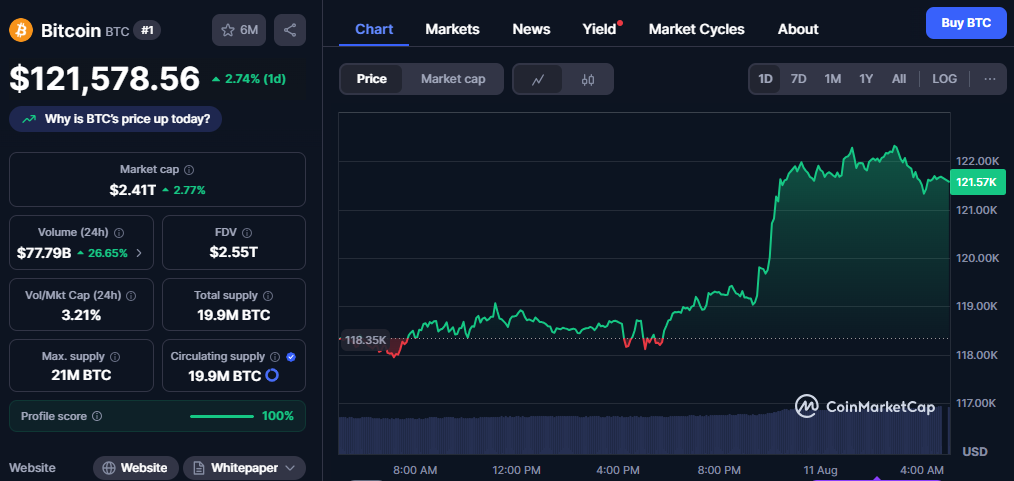Show Volume (24h) info icon
1014x481 pixels.
pyautogui.click(x=119, y=233)
